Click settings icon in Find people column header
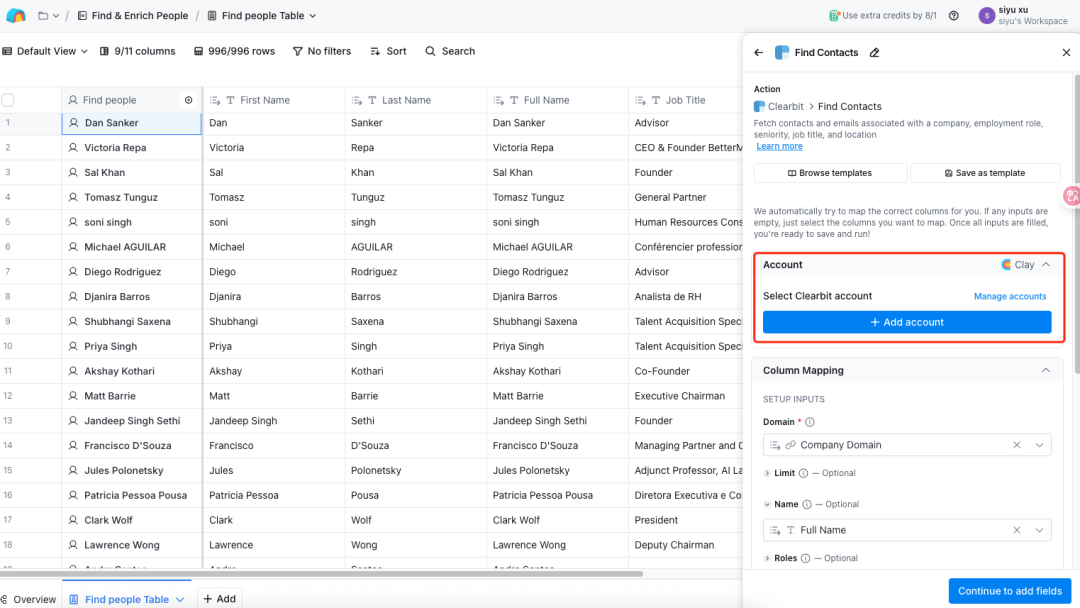 [188, 100]
